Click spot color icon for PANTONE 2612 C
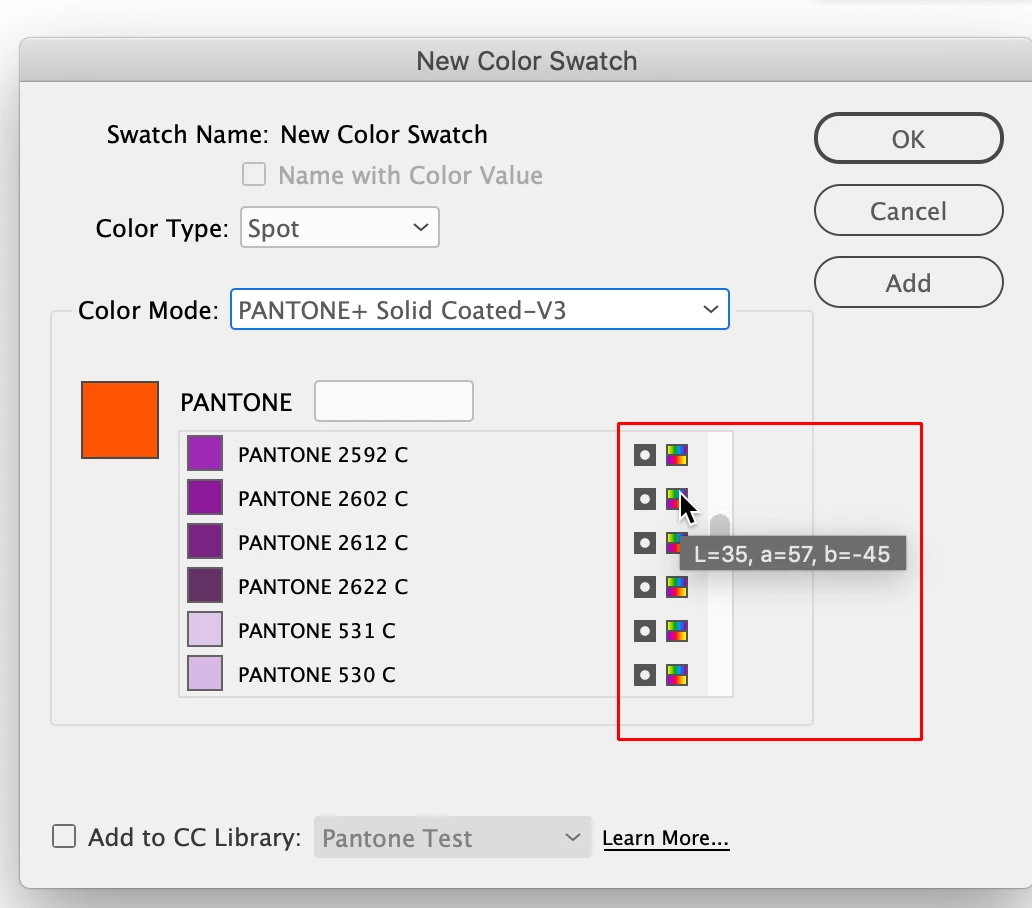Image resolution: width=1032 pixels, height=908 pixels. click(x=644, y=543)
